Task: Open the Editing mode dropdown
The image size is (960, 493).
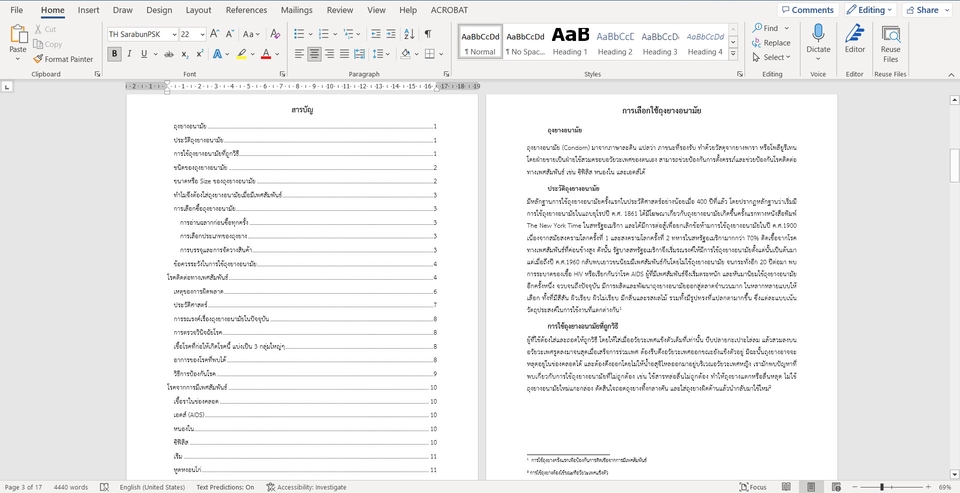Action: [x=871, y=10]
